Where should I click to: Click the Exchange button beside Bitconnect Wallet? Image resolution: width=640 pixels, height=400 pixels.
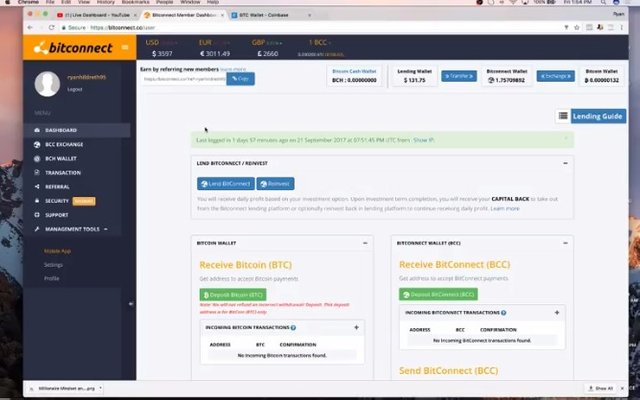point(555,76)
